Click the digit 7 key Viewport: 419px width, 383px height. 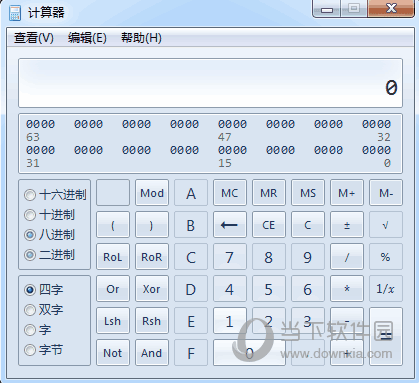tap(230, 257)
